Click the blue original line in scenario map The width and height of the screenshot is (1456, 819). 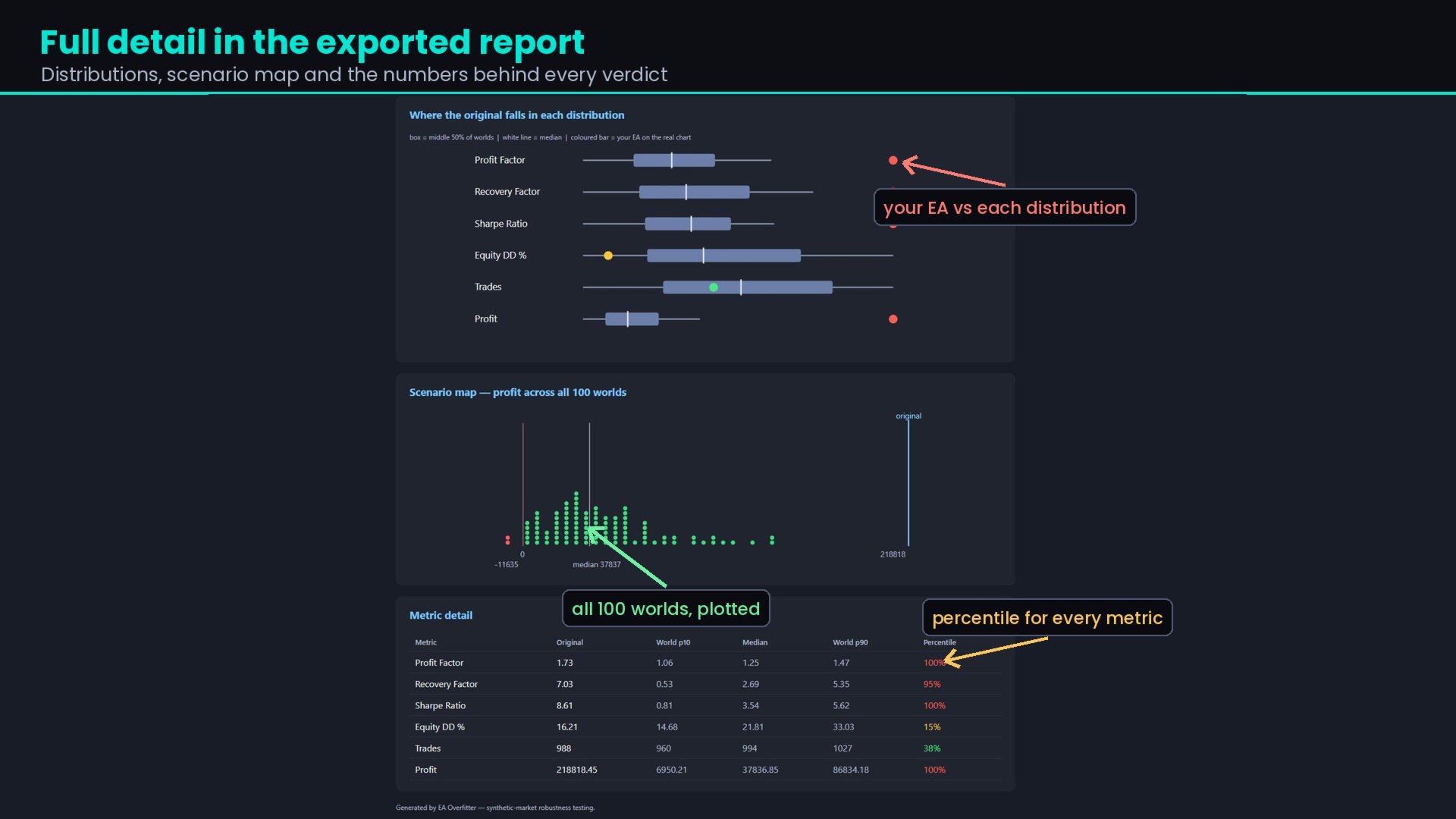tap(908, 482)
